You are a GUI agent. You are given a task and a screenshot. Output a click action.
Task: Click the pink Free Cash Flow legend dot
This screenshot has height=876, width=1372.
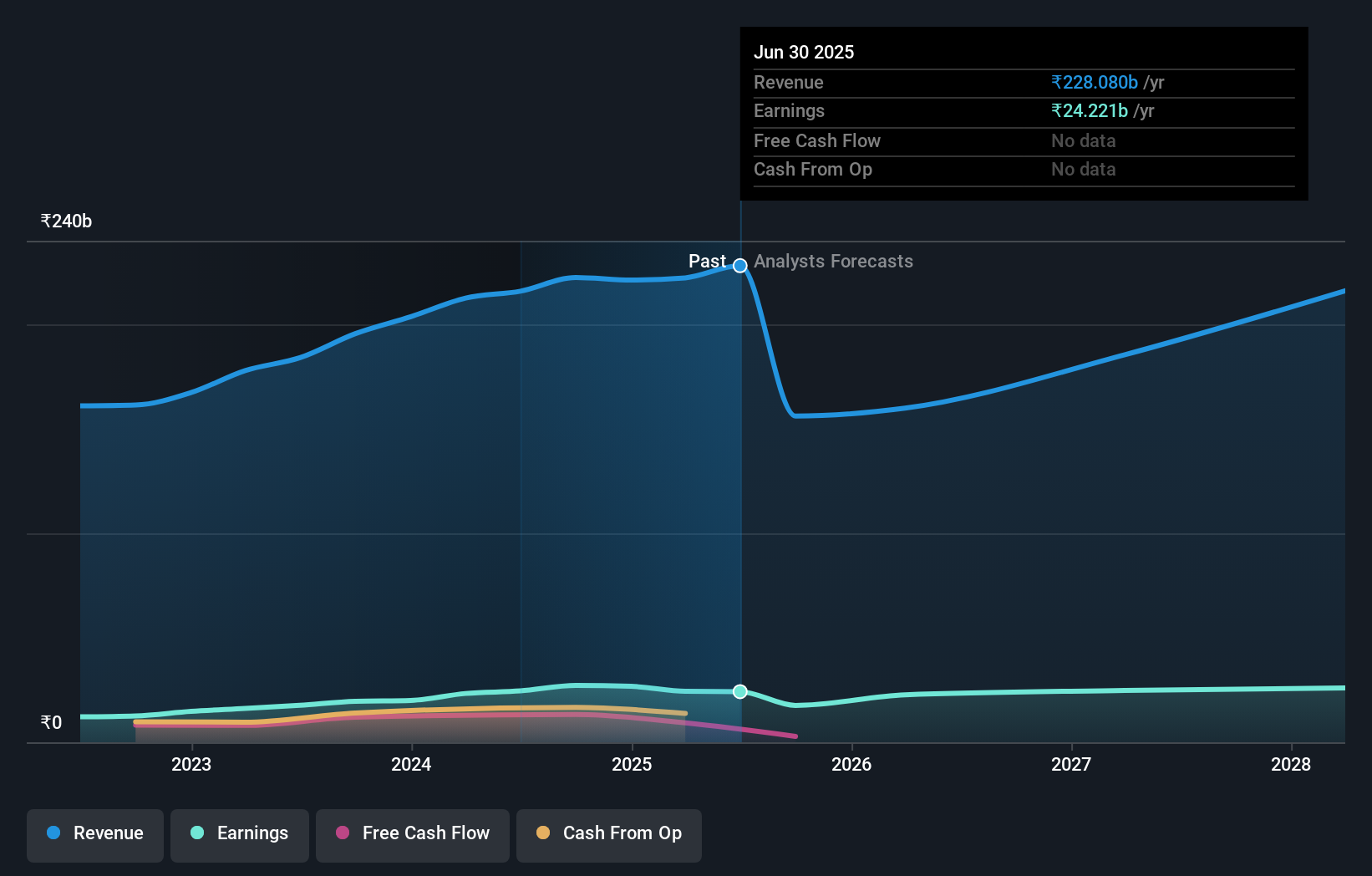tap(343, 833)
